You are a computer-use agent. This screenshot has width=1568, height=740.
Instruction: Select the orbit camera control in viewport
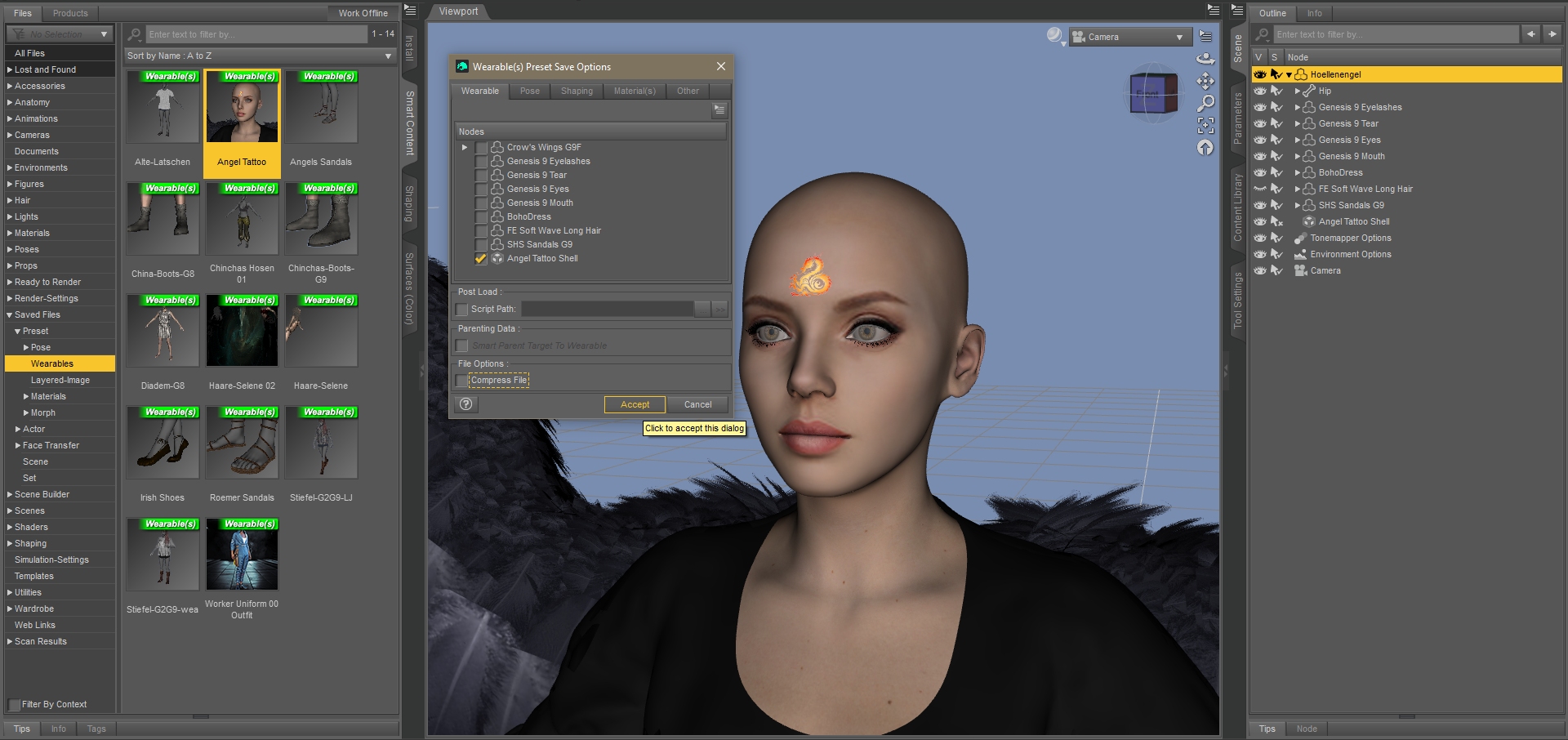1205,59
